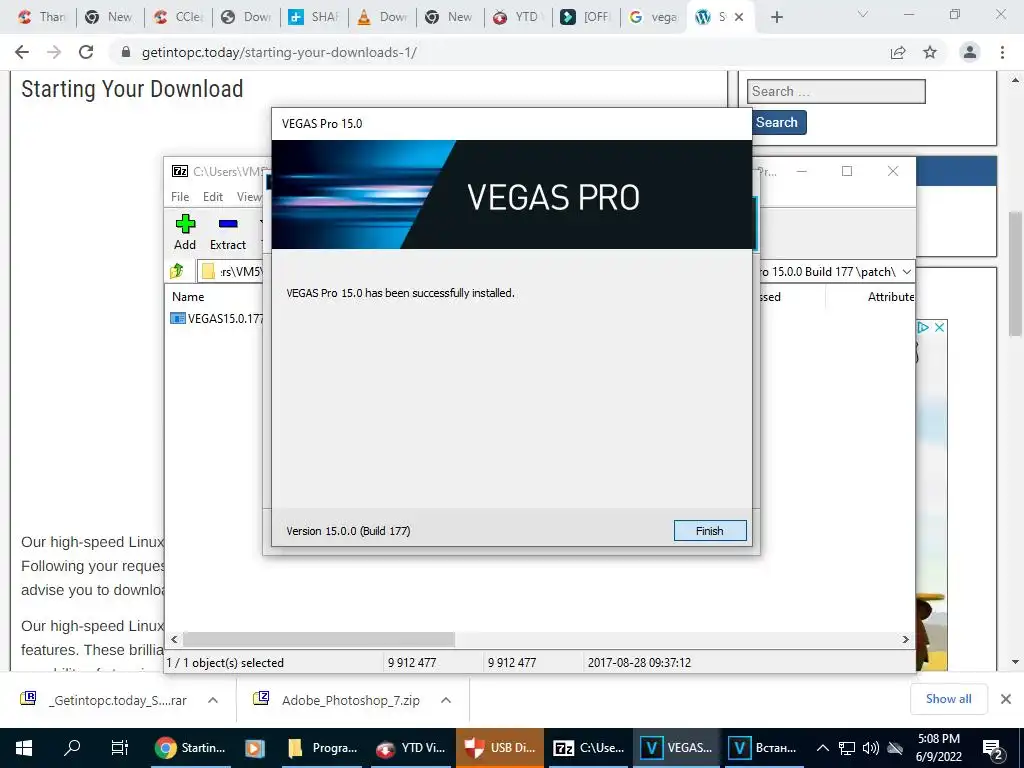The height and width of the screenshot is (768, 1024).
Task: Open Adobe_Photoshop_7.zip download item
Action: pos(336,700)
